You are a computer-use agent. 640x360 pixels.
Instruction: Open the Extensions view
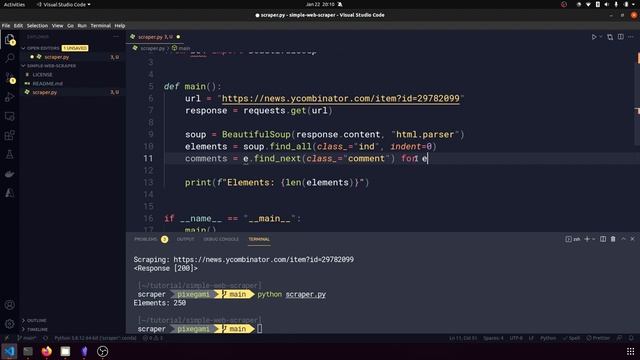10,136
